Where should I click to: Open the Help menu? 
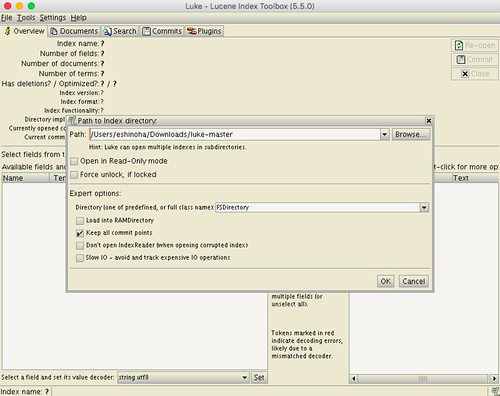point(79,17)
